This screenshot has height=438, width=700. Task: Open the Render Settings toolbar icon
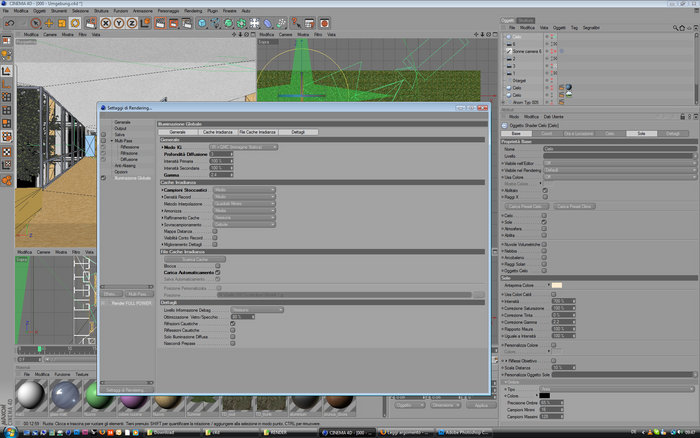tap(186, 23)
